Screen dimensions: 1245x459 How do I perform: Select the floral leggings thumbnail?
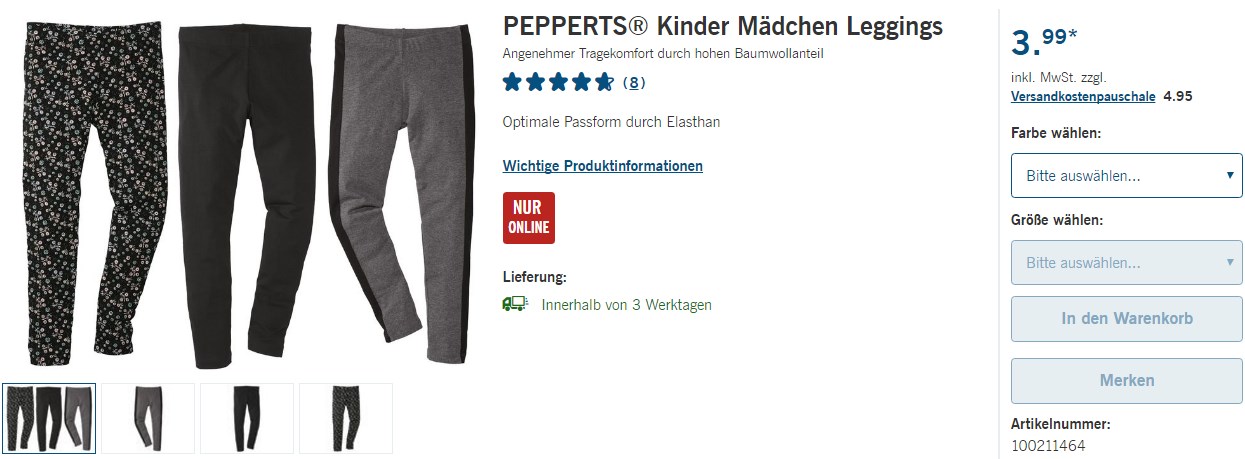(x=346, y=418)
